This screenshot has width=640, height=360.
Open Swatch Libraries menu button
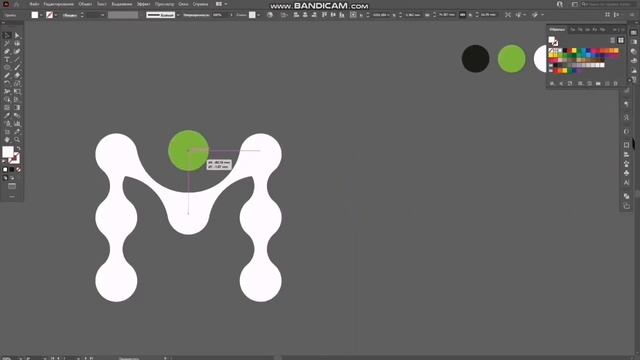(552, 83)
